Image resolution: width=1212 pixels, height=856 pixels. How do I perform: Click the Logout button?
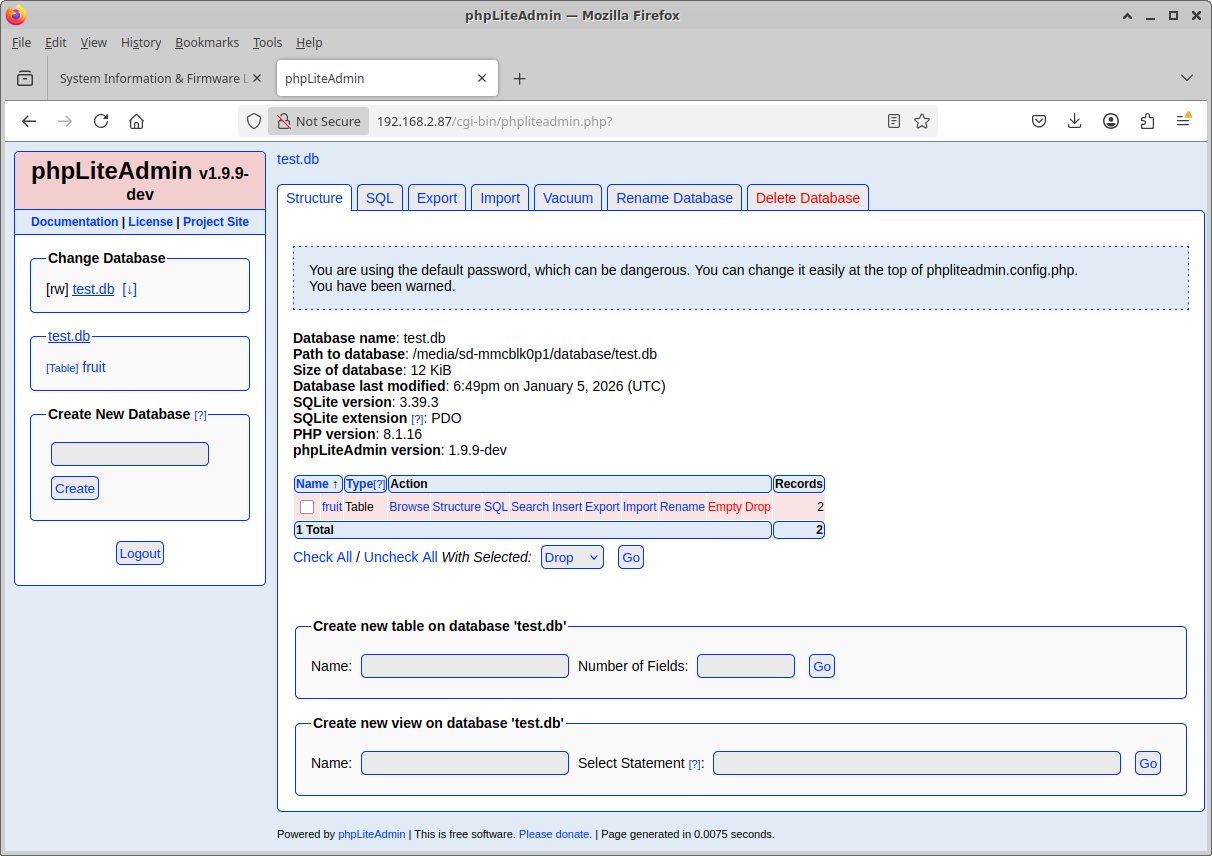point(140,553)
